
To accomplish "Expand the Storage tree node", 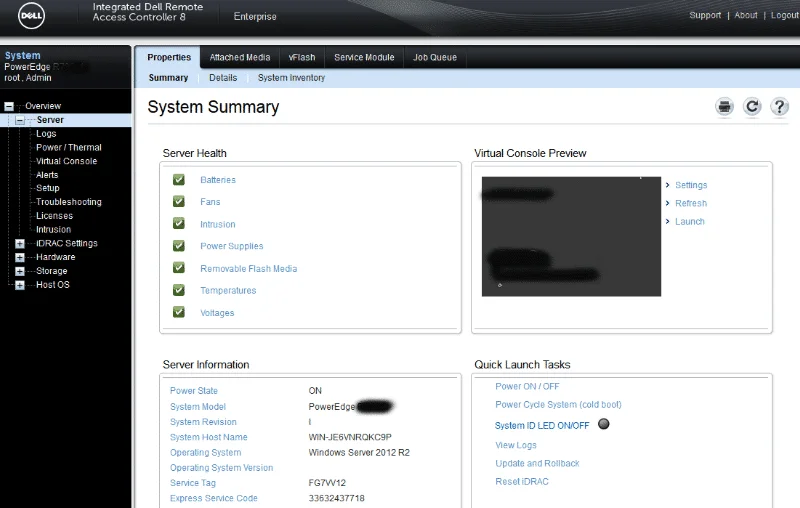I will pos(20,271).
